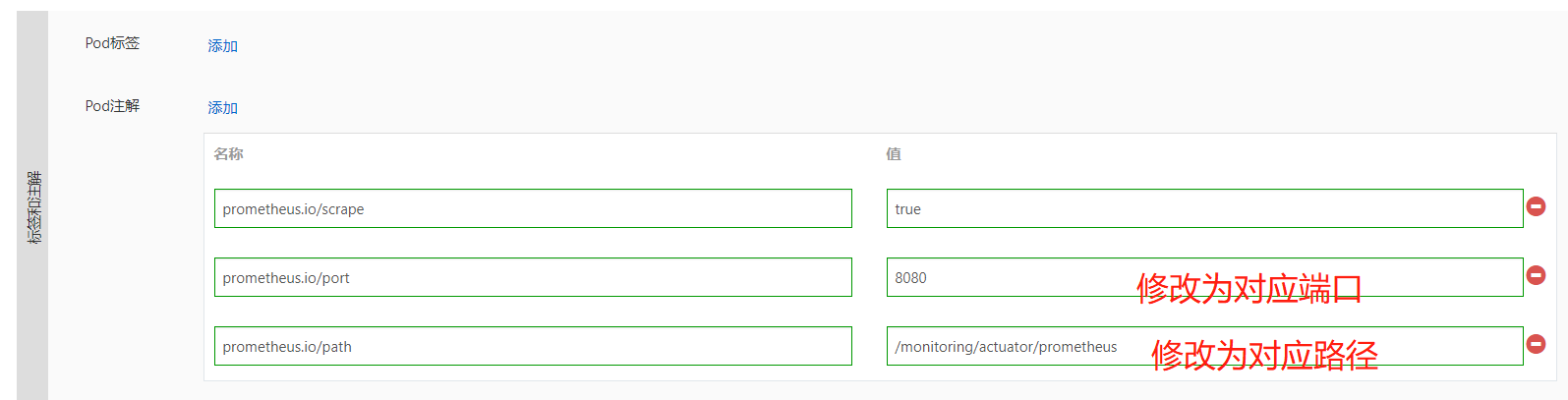The image size is (1568, 400).
Task: Select the prometheus.io/path name field
Action: [x=533, y=346]
